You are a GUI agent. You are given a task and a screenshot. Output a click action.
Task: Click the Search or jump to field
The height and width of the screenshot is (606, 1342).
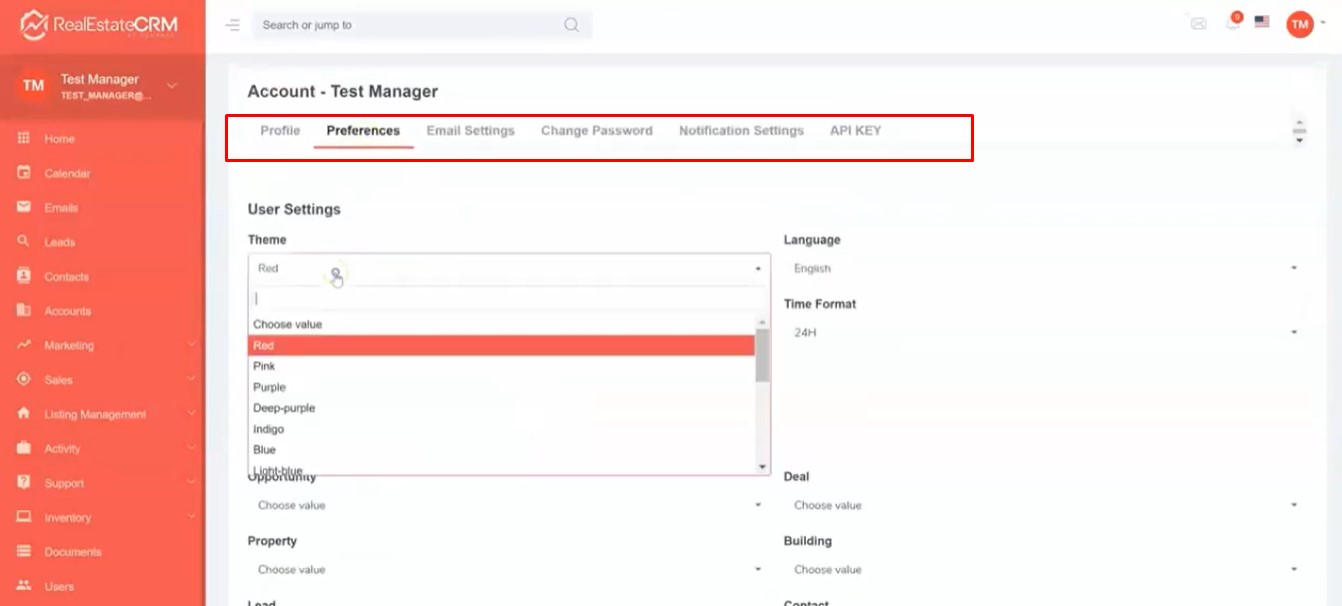[x=410, y=25]
